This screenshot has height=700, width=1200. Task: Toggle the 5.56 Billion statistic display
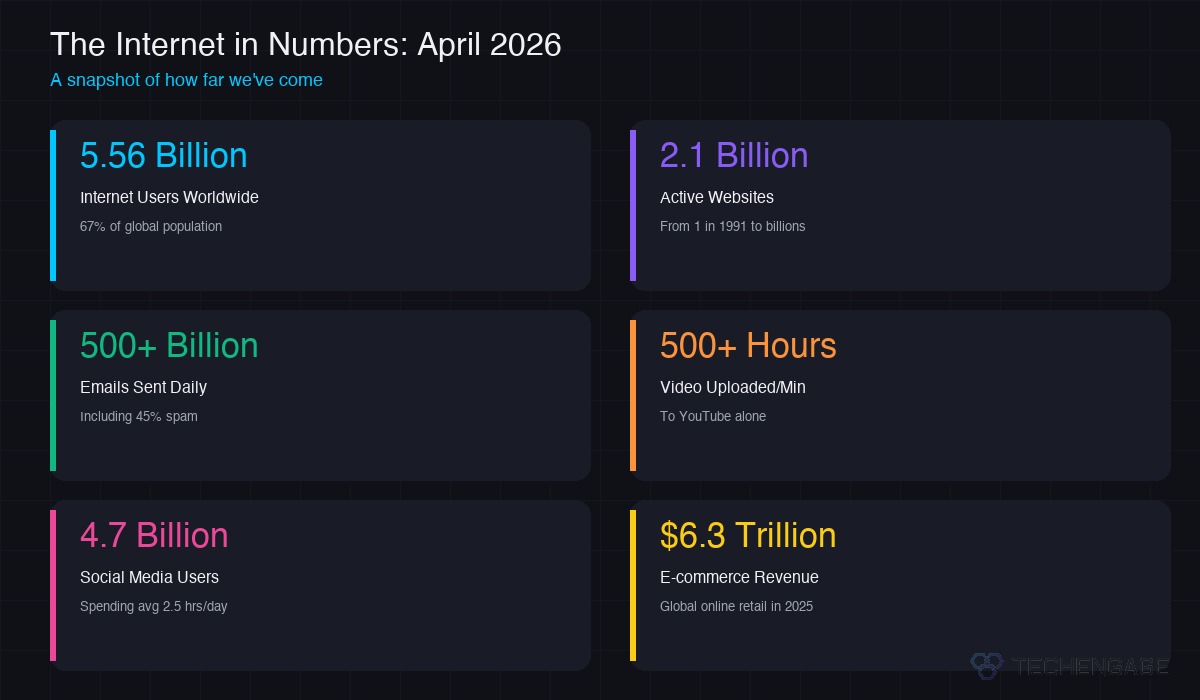click(x=163, y=156)
